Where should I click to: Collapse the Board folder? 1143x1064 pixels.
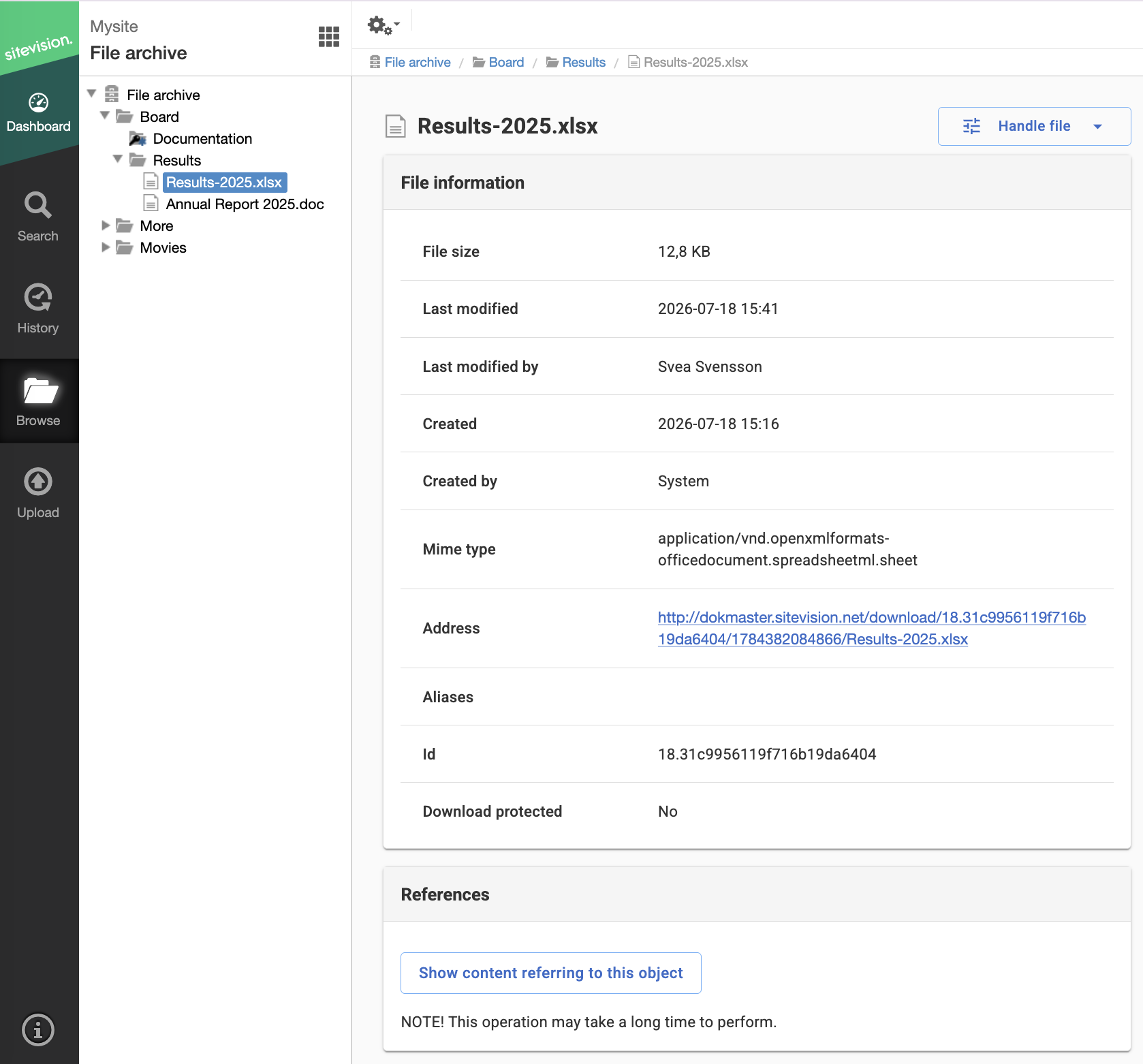105,116
